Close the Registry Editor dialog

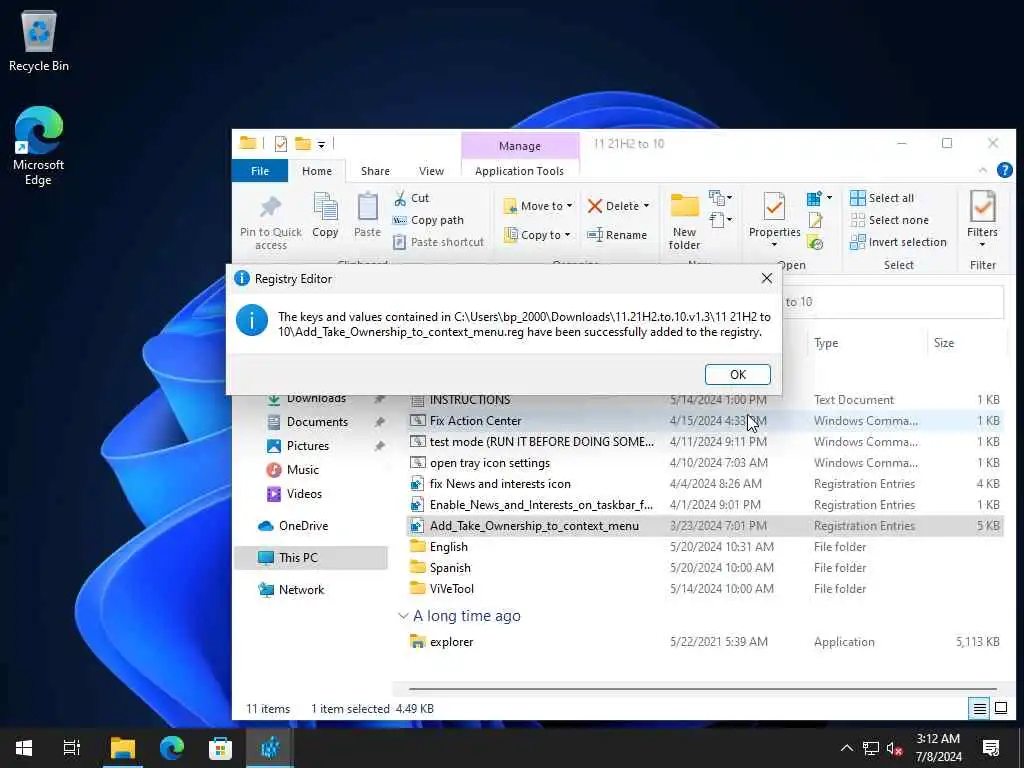coord(767,278)
